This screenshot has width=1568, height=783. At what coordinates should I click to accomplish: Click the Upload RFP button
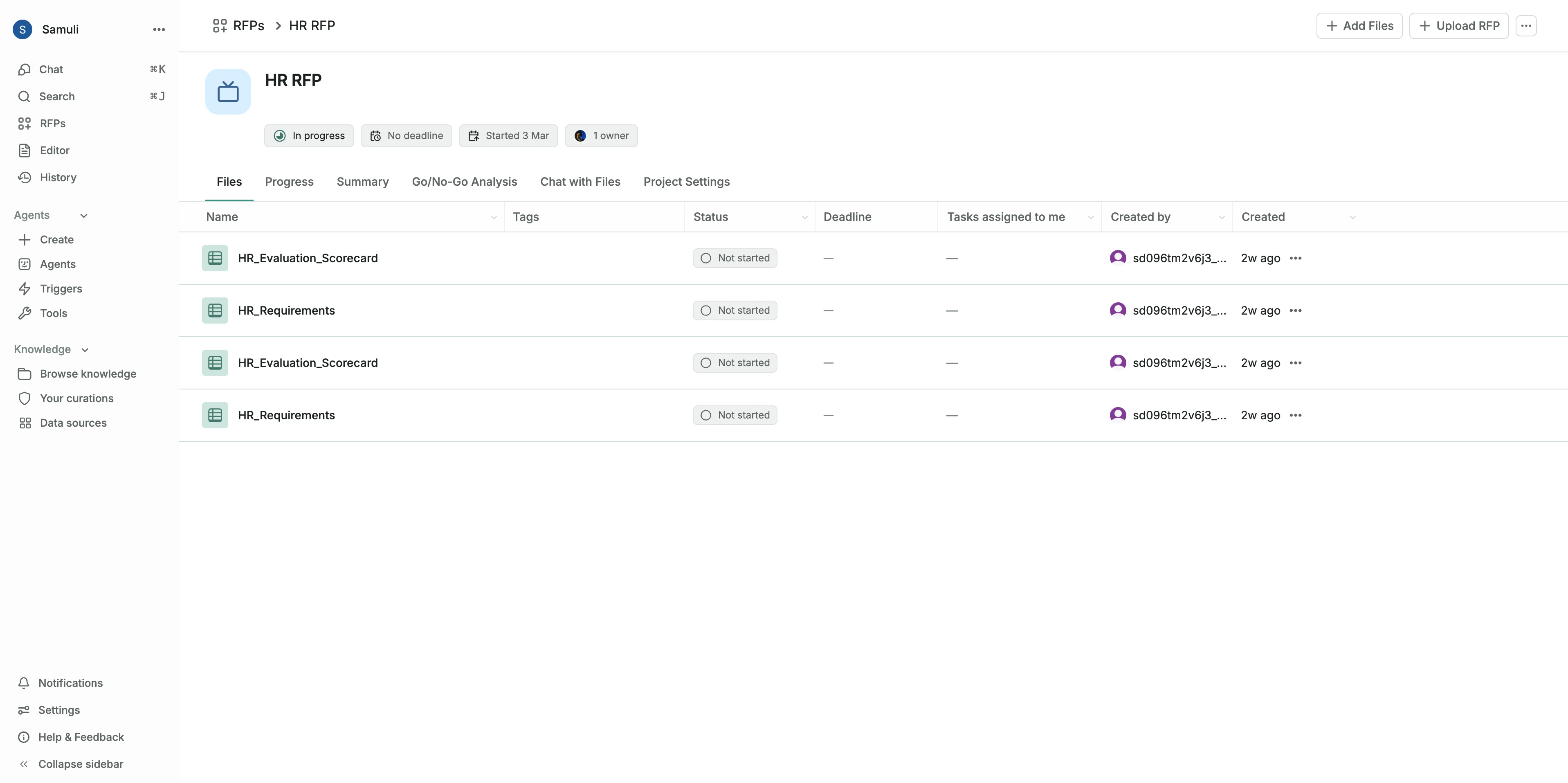tap(1458, 26)
